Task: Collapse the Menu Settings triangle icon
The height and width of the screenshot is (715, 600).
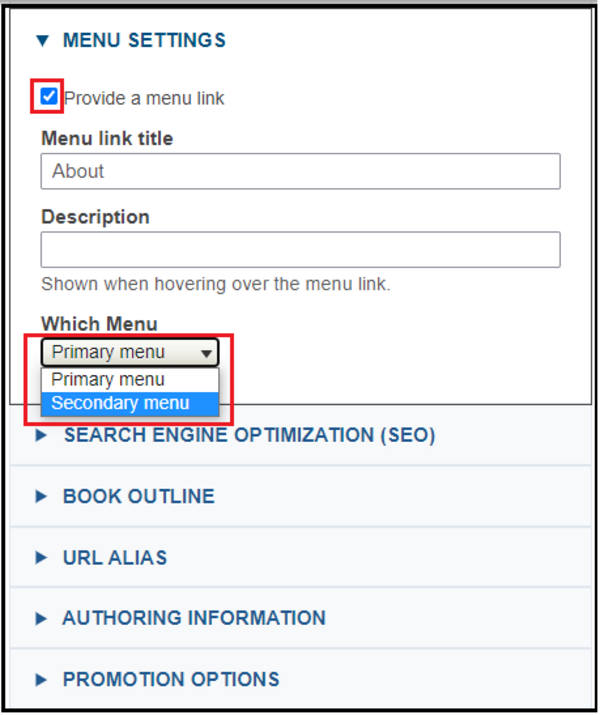Action: click(x=41, y=41)
